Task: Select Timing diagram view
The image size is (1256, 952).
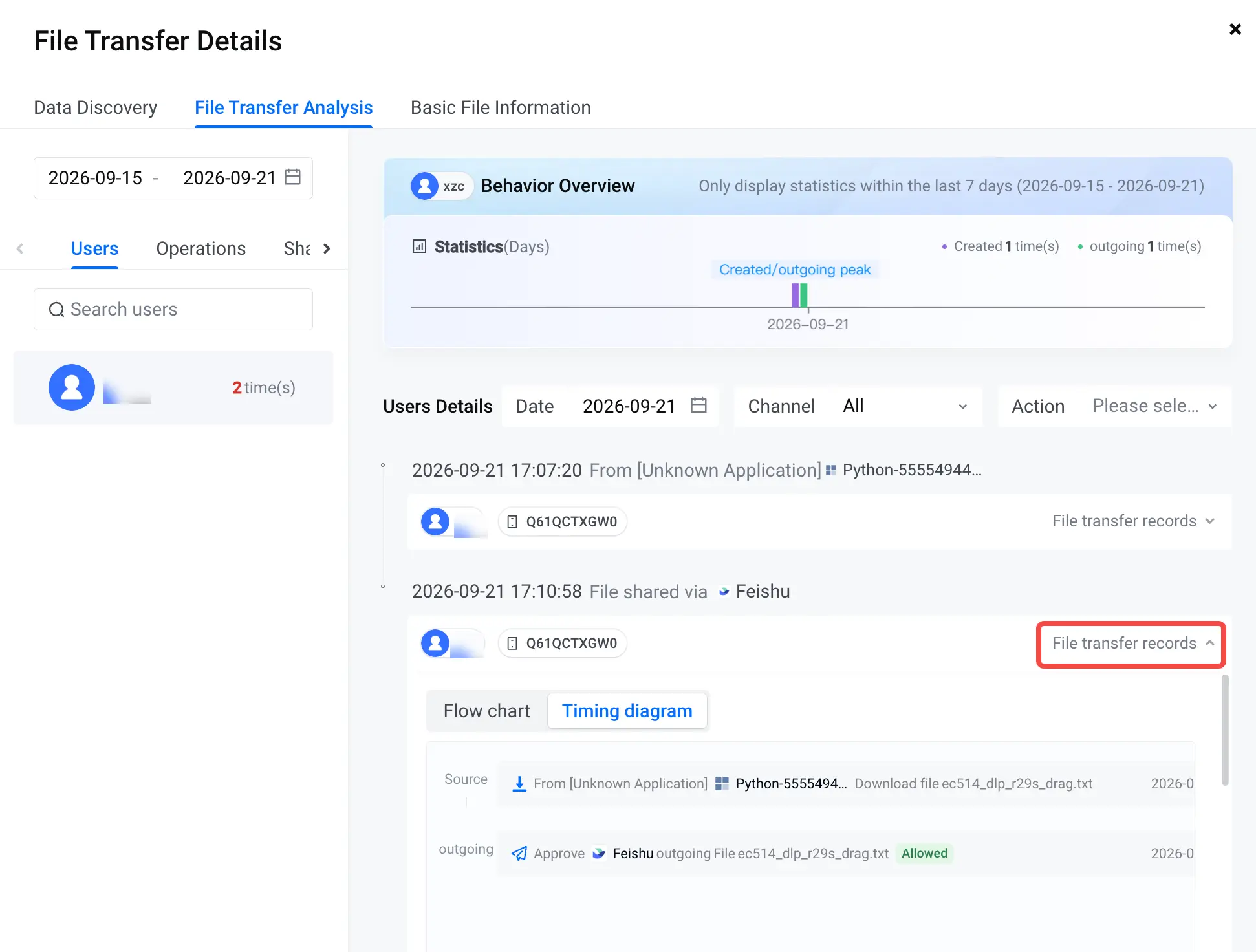Action: 627,711
